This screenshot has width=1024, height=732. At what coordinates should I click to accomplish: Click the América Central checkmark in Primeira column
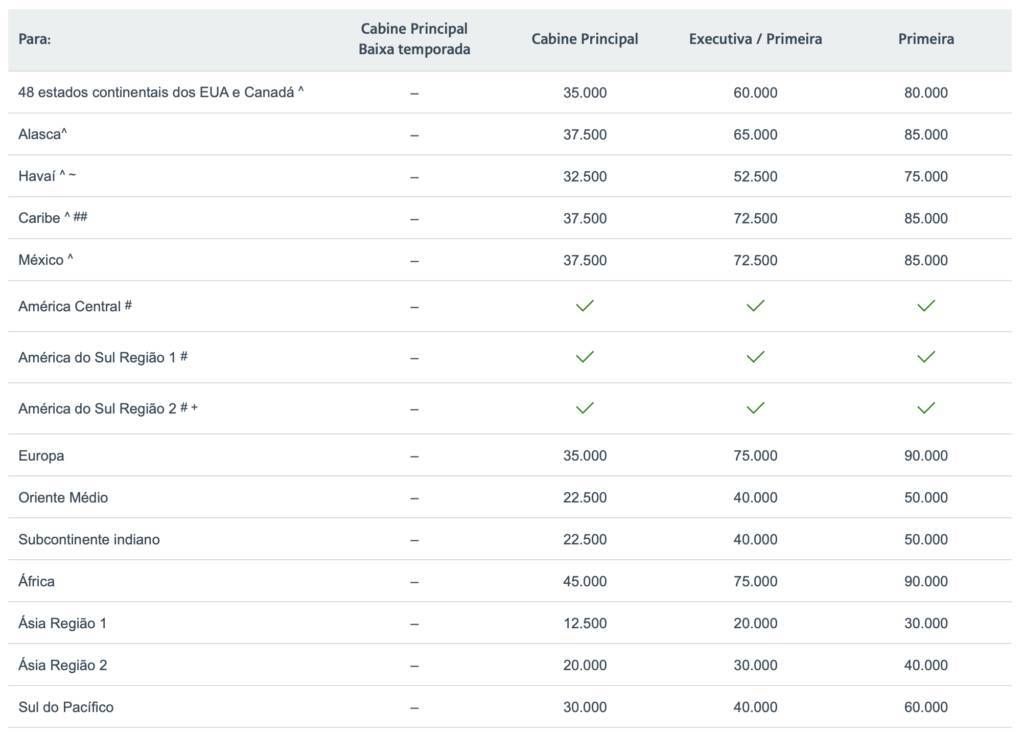tap(925, 306)
